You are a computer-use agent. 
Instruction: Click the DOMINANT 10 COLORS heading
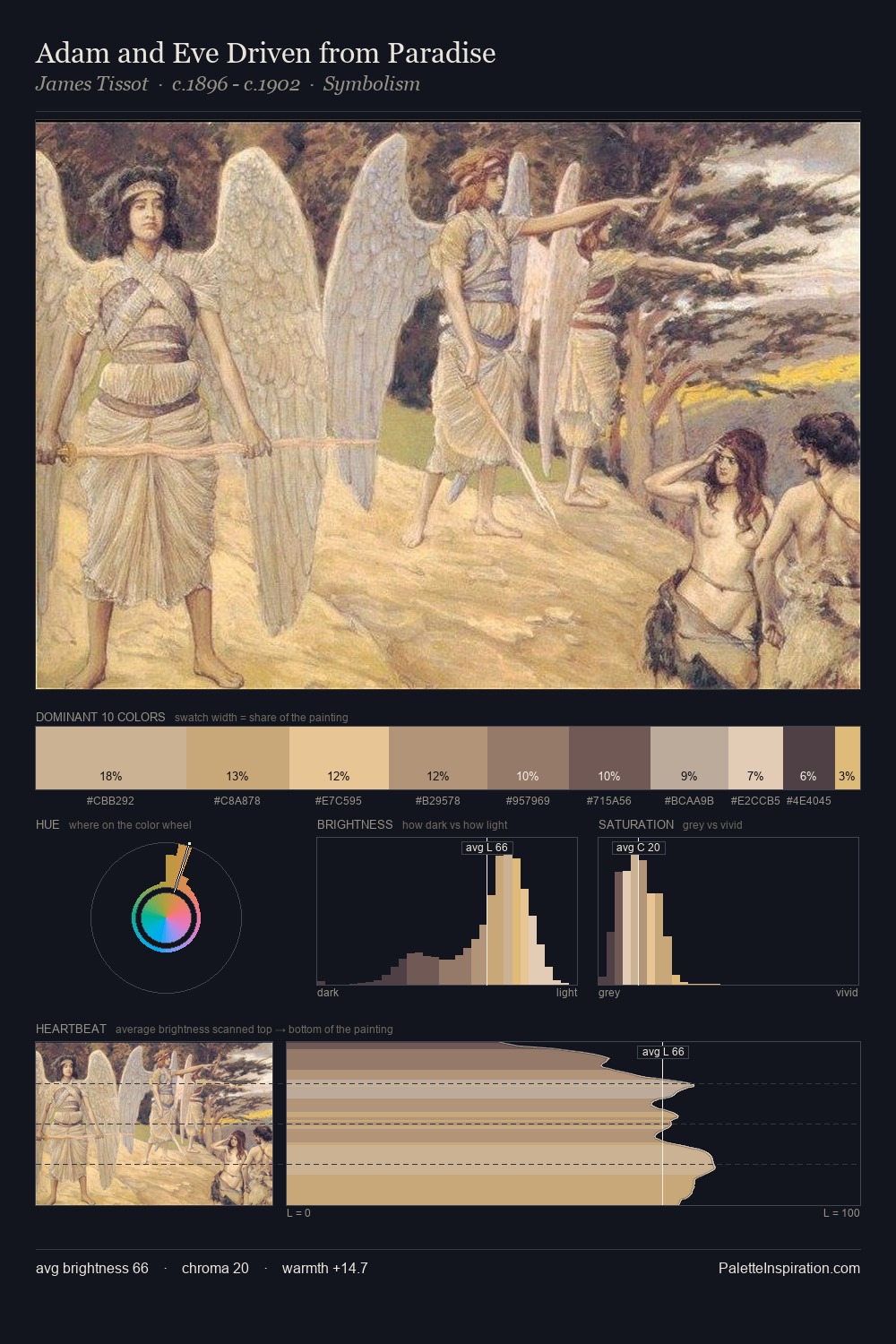(100, 717)
